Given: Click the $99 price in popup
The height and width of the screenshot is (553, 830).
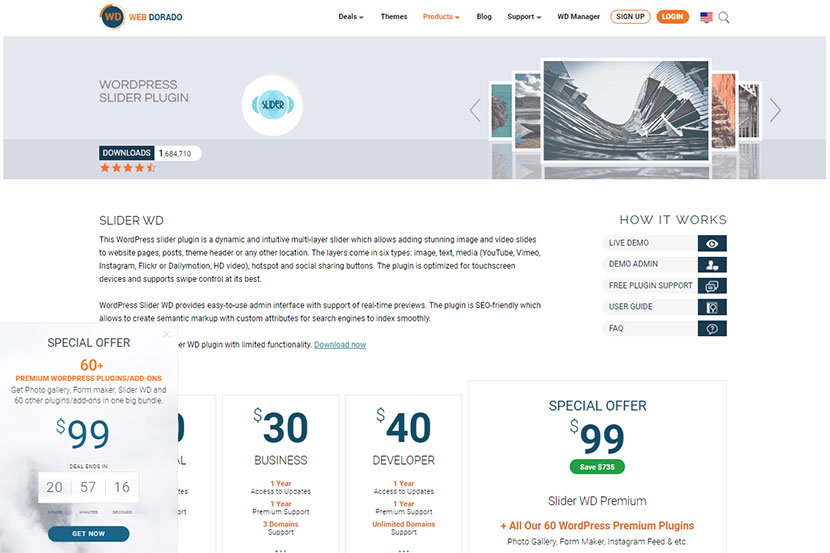Looking at the screenshot, I should [x=83, y=434].
